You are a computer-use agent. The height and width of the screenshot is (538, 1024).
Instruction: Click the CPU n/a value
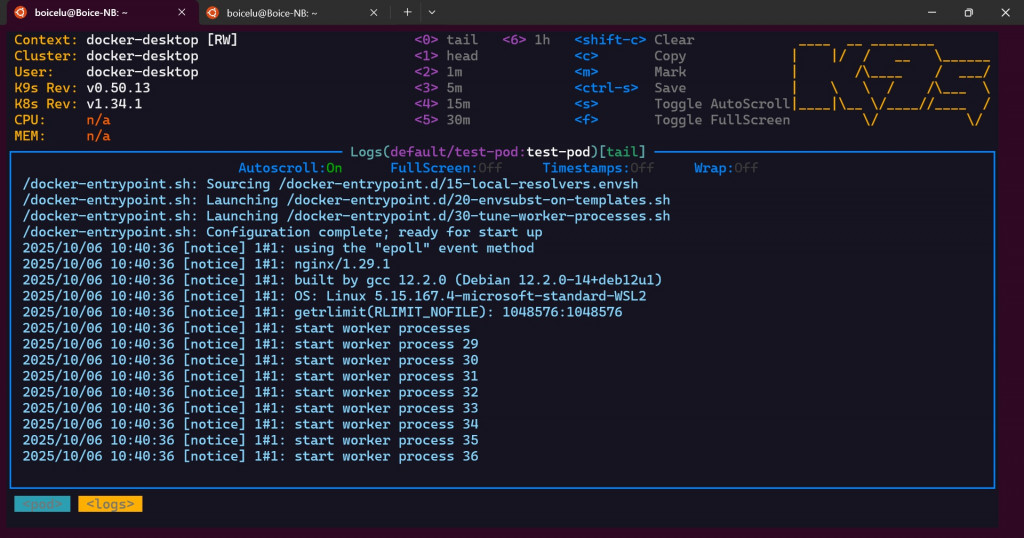(x=99, y=120)
